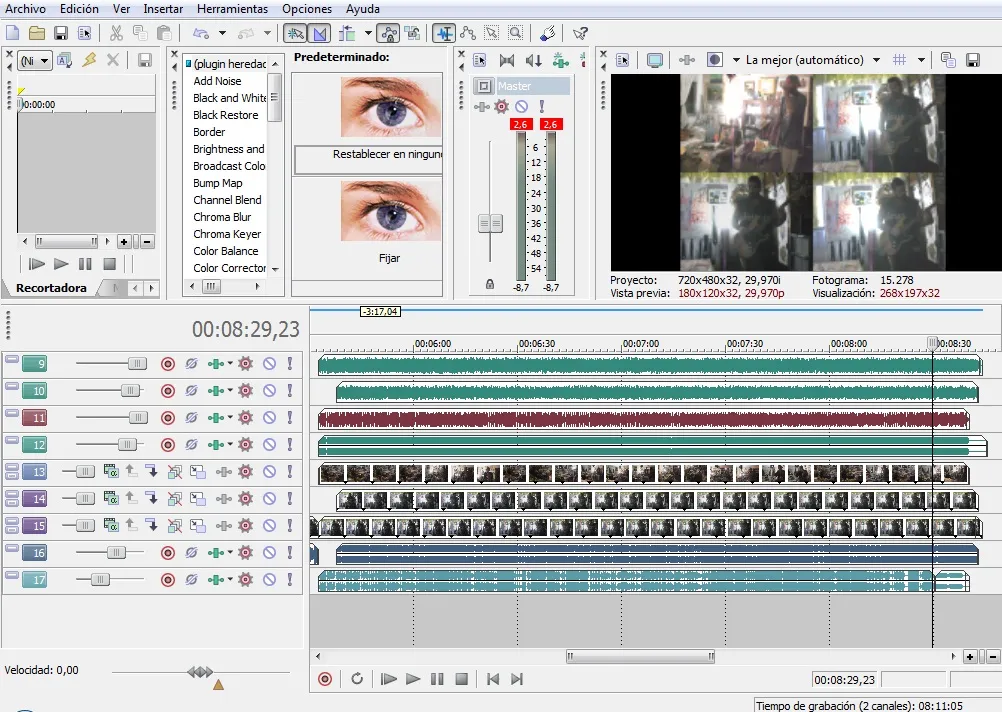Switch to the Recortadora tab
This screenshot has height=712, width=1002.
pos(50,288)
